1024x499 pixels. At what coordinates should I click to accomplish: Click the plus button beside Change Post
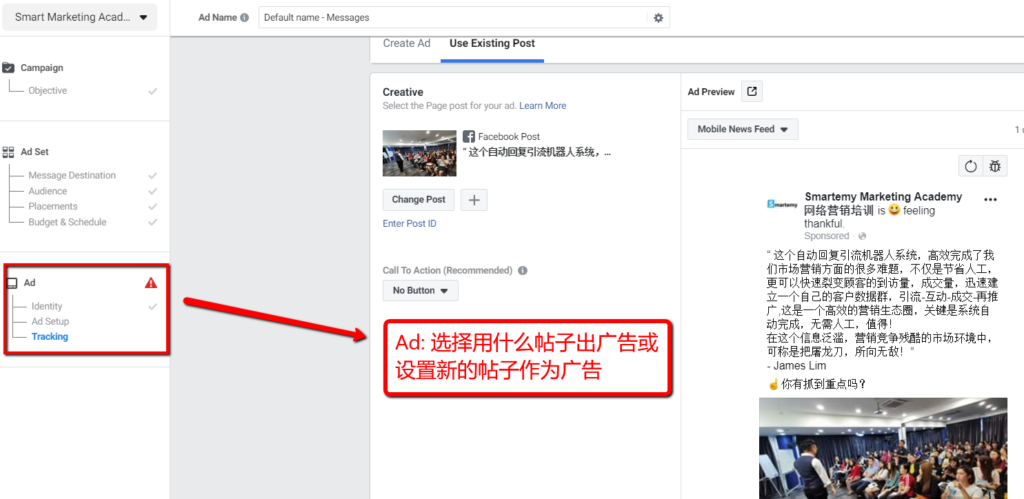474,200
